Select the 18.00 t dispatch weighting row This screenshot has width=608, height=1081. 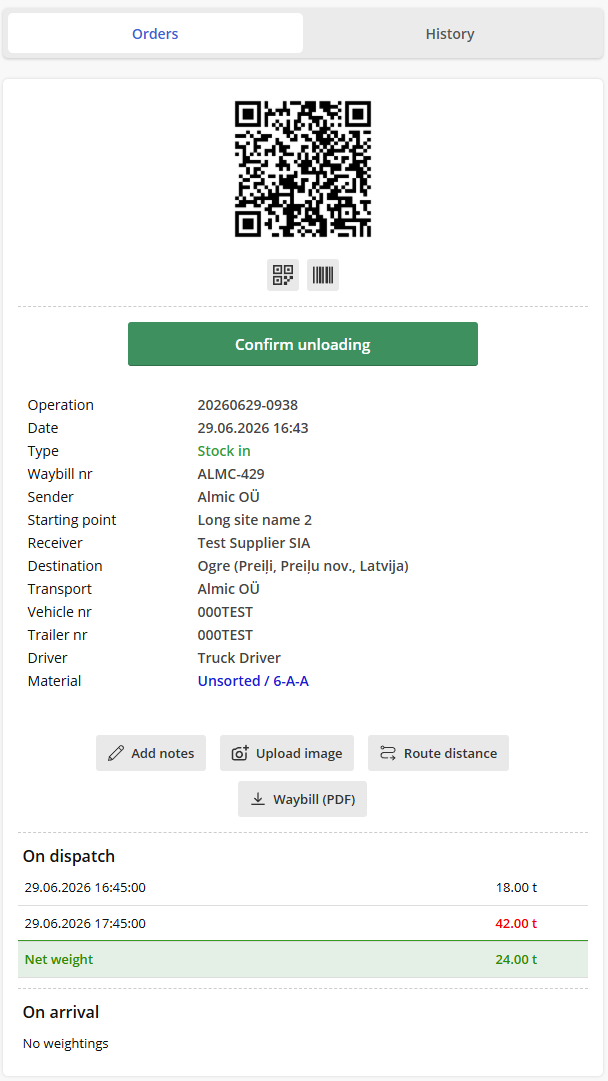tap(303, 887)
